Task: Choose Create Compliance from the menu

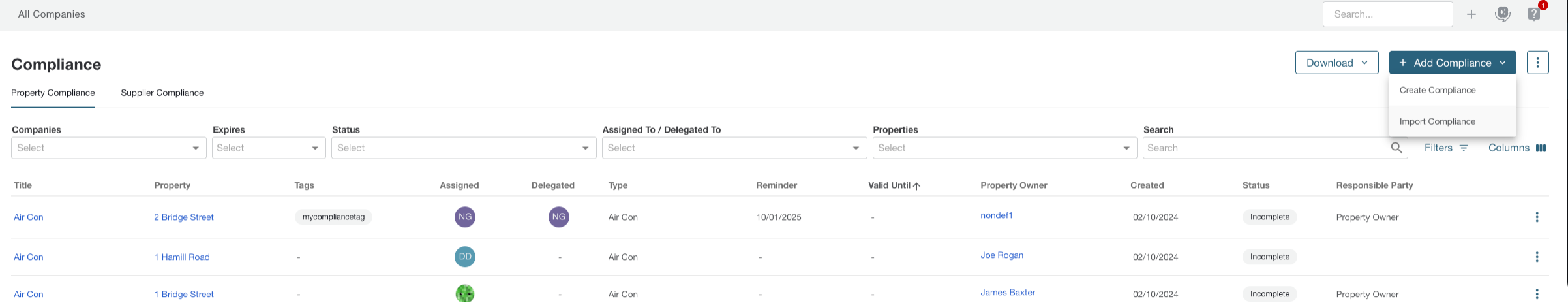Action: coord(1437,90)
